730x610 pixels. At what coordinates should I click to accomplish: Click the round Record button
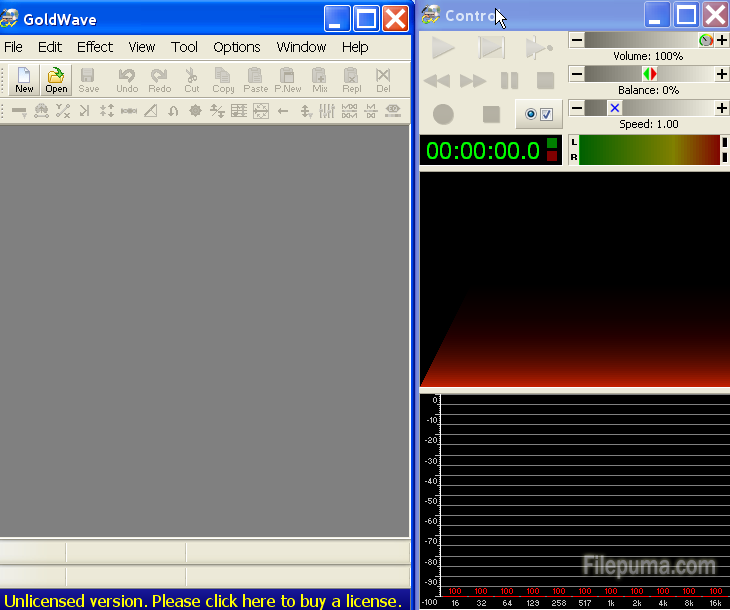click(442, 114)
